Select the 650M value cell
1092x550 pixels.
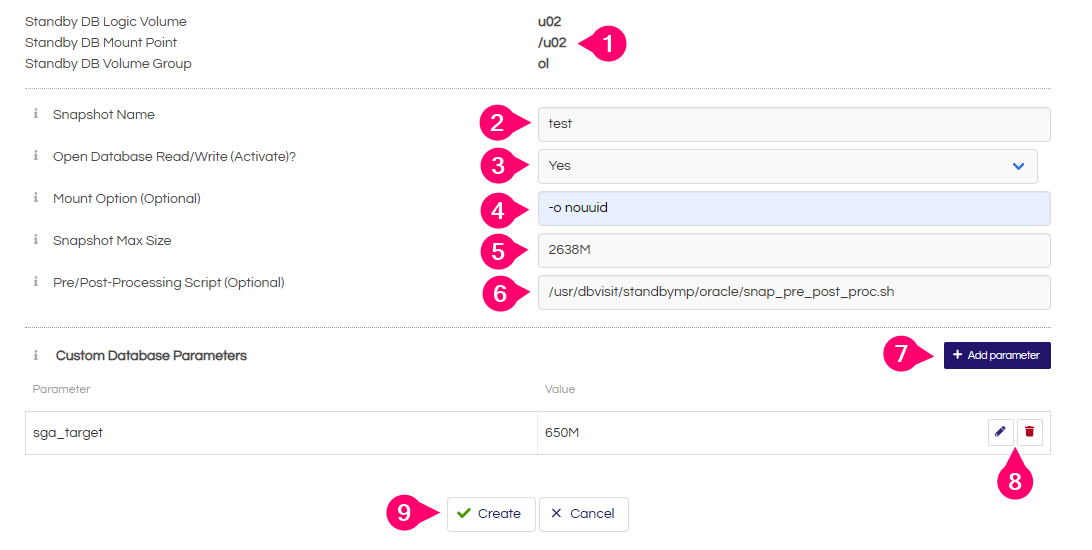click(x=794, y=432)
